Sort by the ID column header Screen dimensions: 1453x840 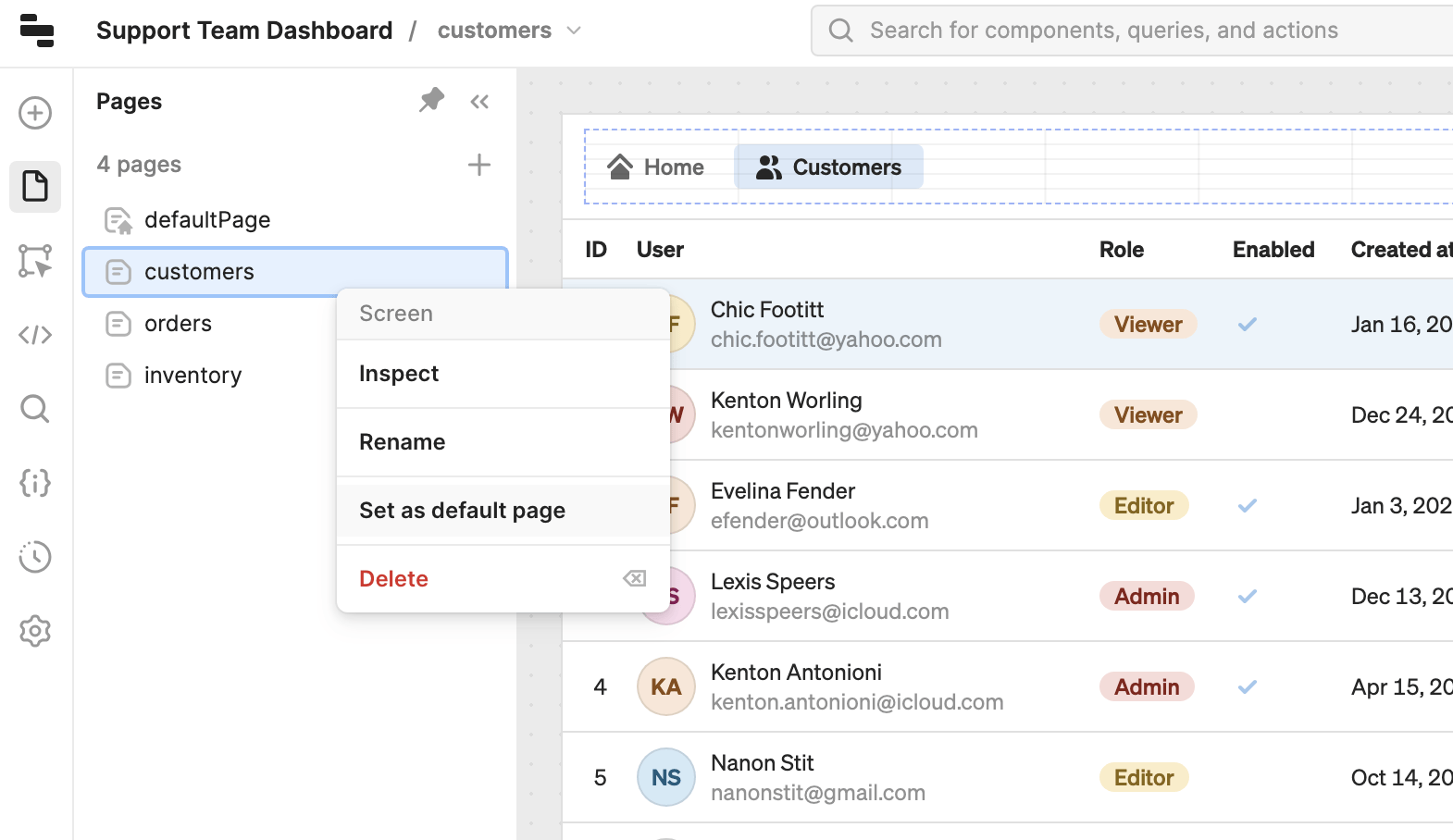(596, 250)
